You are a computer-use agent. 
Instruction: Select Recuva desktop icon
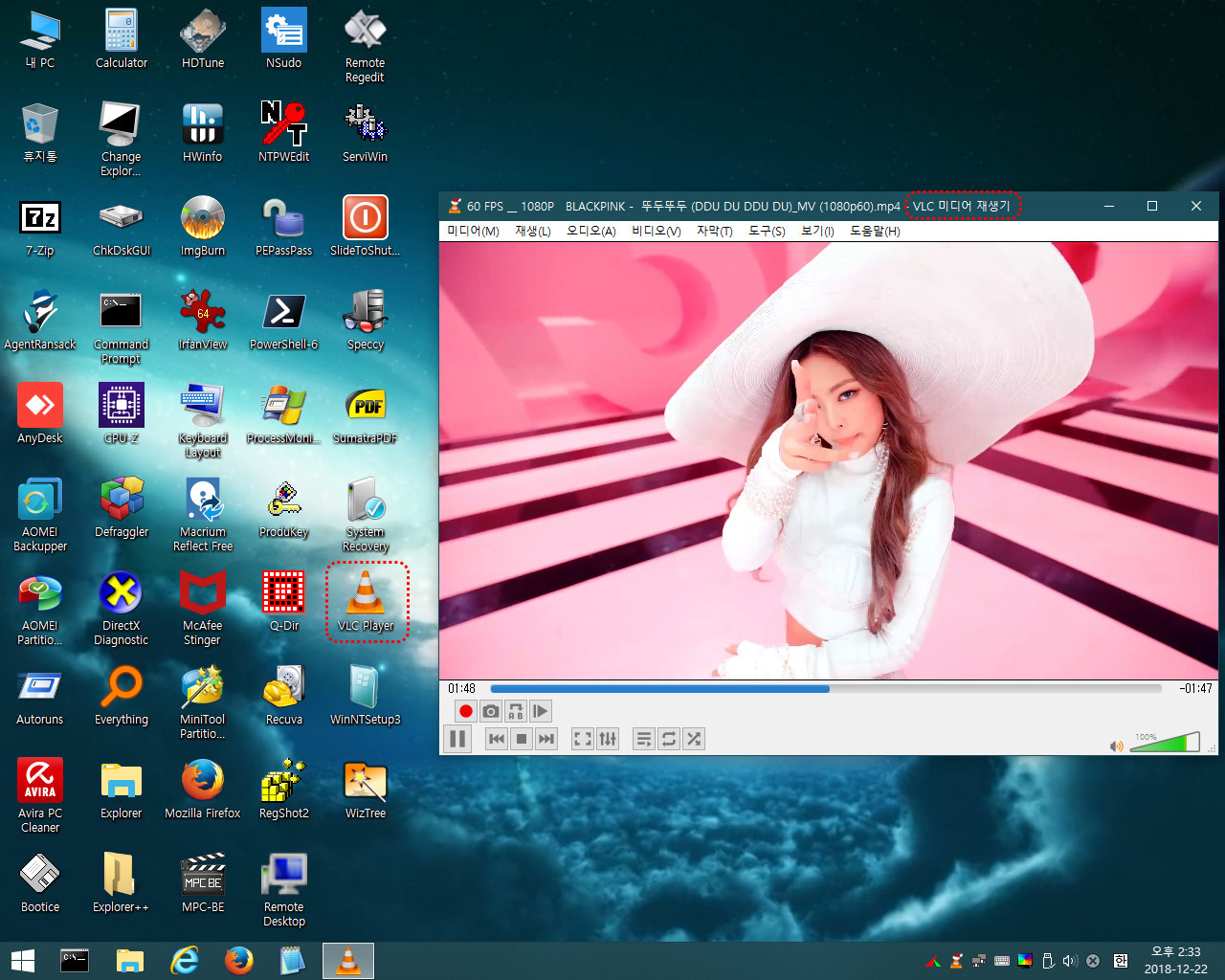tap(284, 695)
